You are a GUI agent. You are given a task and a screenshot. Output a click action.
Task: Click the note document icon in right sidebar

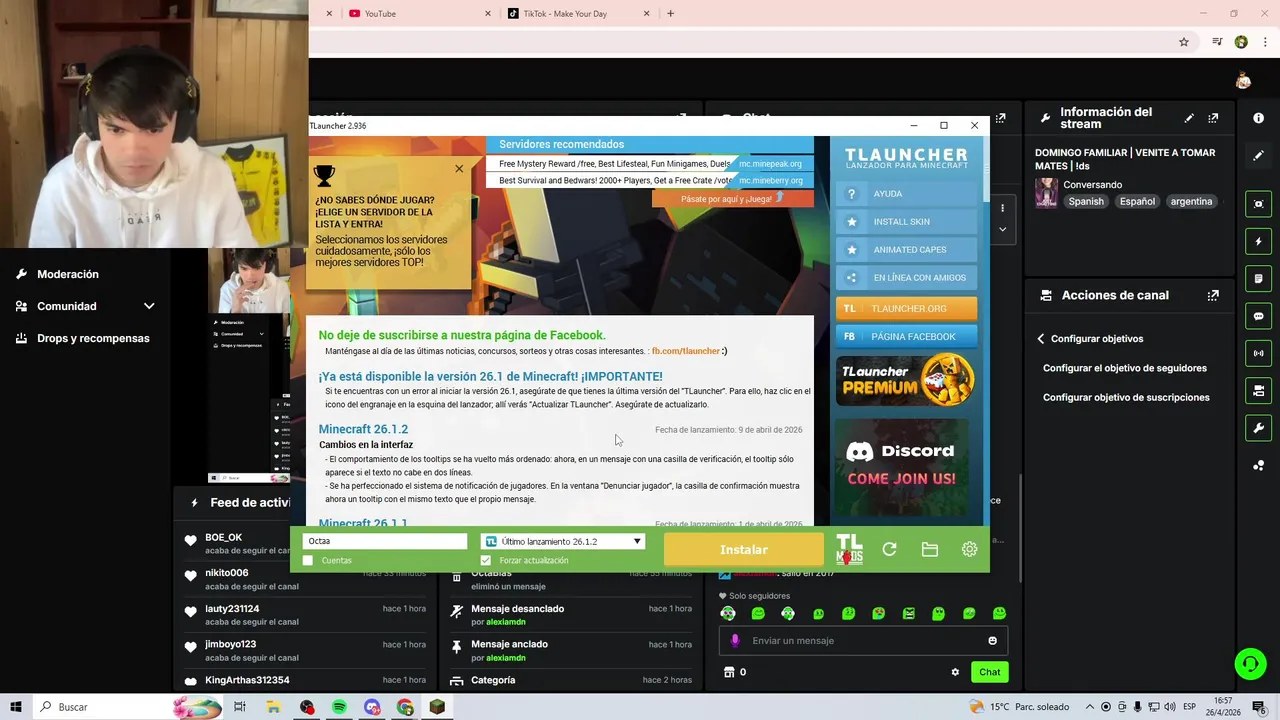click(1258, 278)
